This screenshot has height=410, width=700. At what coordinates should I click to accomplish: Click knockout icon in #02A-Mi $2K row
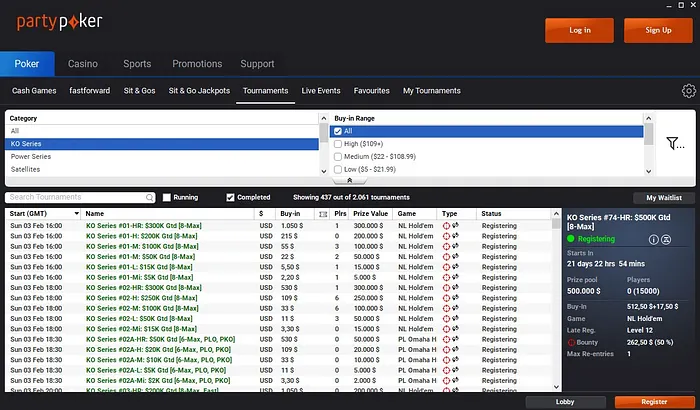(446, 381)
